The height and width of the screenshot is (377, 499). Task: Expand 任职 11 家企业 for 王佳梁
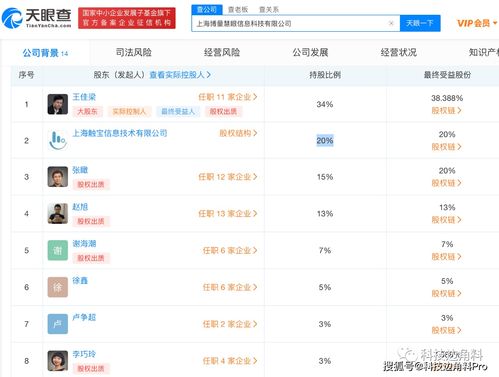(228, 97)
